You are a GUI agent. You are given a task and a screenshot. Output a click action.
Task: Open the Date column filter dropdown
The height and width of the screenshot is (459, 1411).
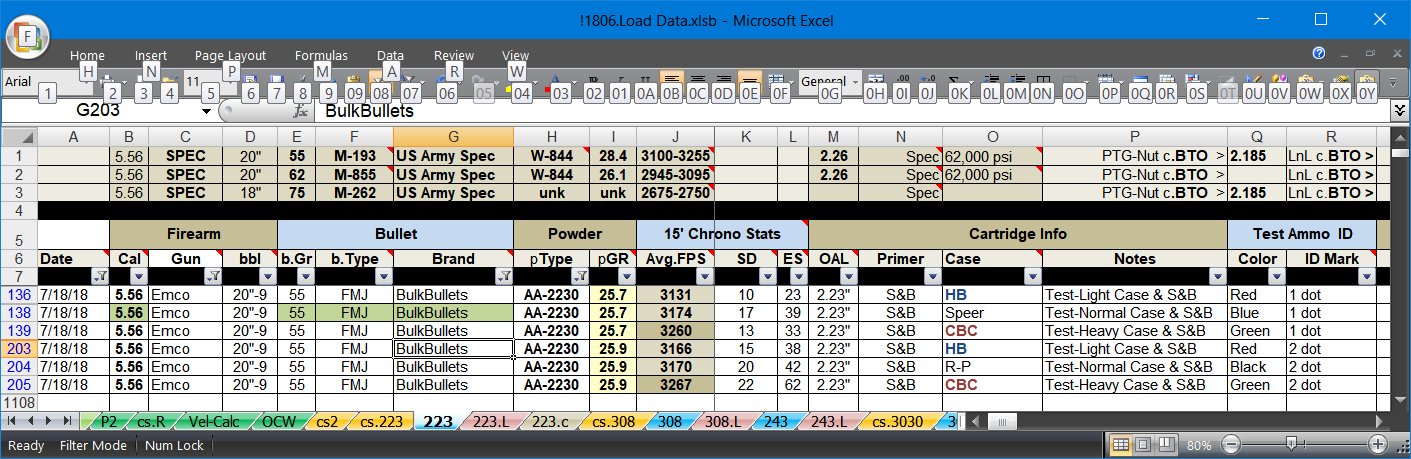point(100,276)
